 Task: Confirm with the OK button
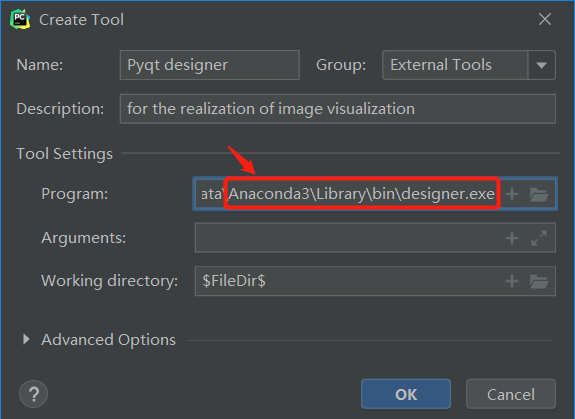tap(406, 394)
